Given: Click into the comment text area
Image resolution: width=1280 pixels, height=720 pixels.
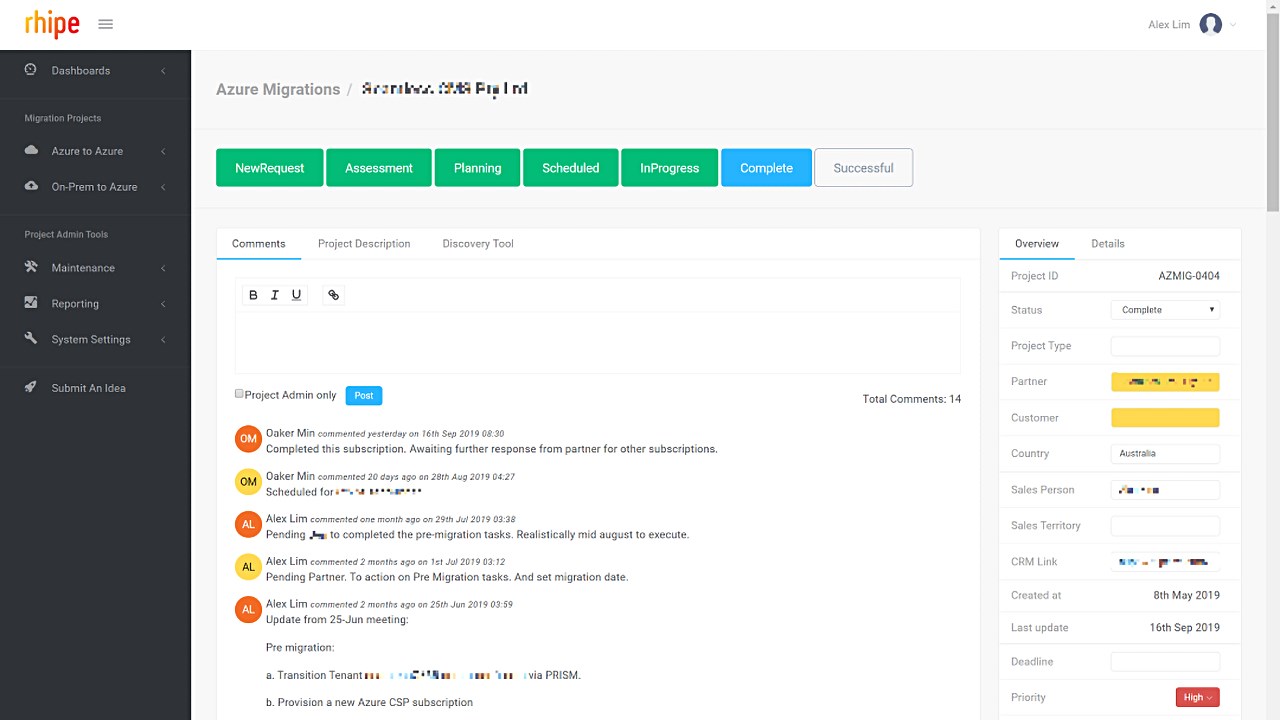Looking at the screenshot, I should click(x=598, y=343).
